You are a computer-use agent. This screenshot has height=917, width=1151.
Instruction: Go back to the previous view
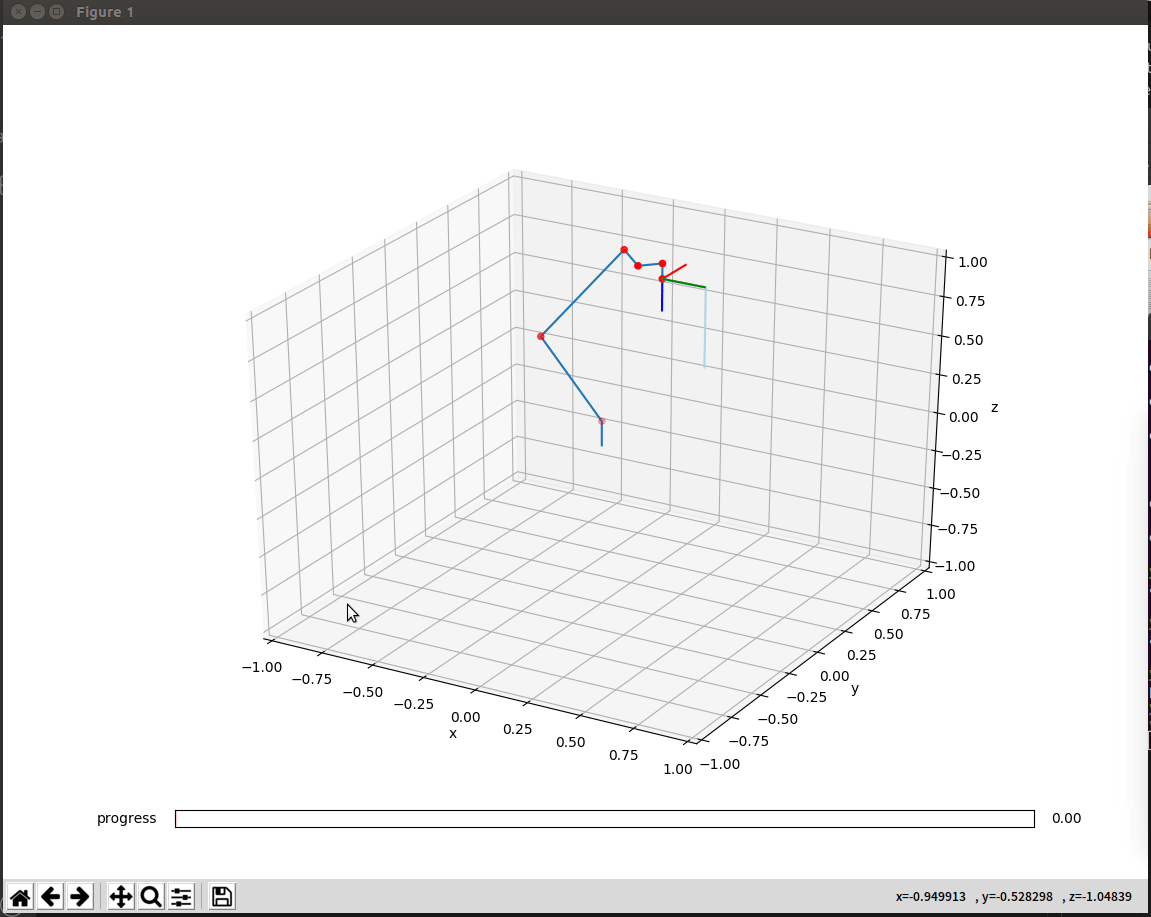click(50, 896)
